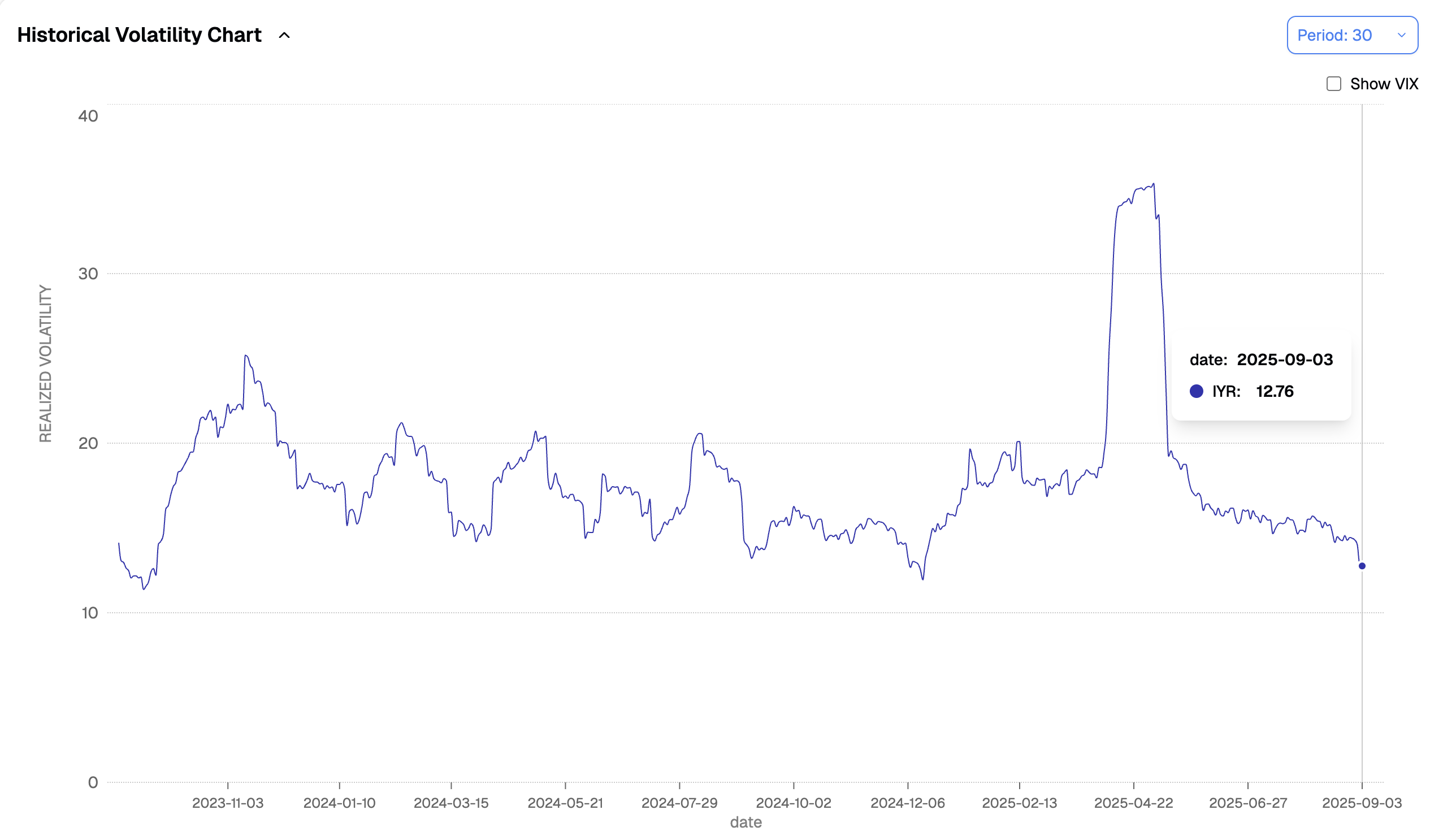Click the y-axis 40 value label

pos(88,116)
